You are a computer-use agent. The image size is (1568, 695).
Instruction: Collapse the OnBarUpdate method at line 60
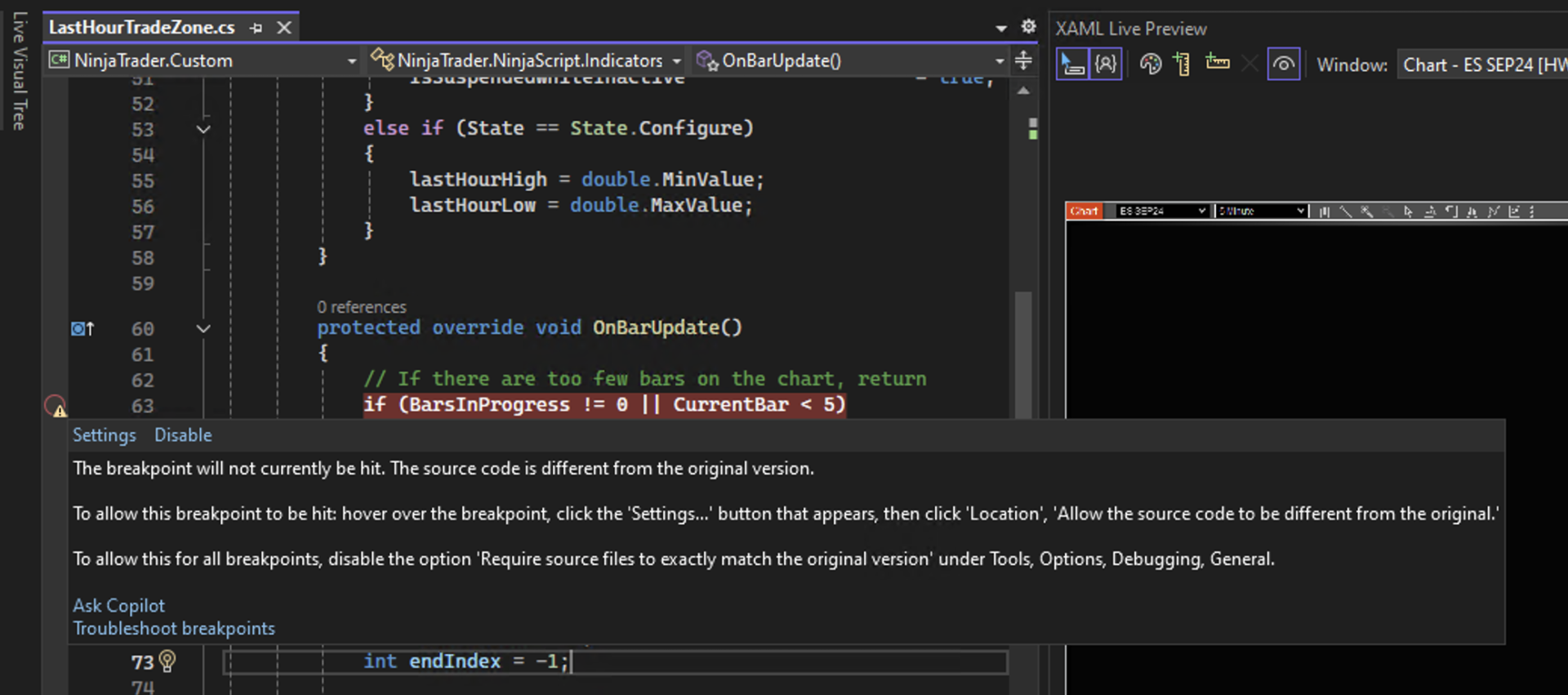tap(203, 328)
